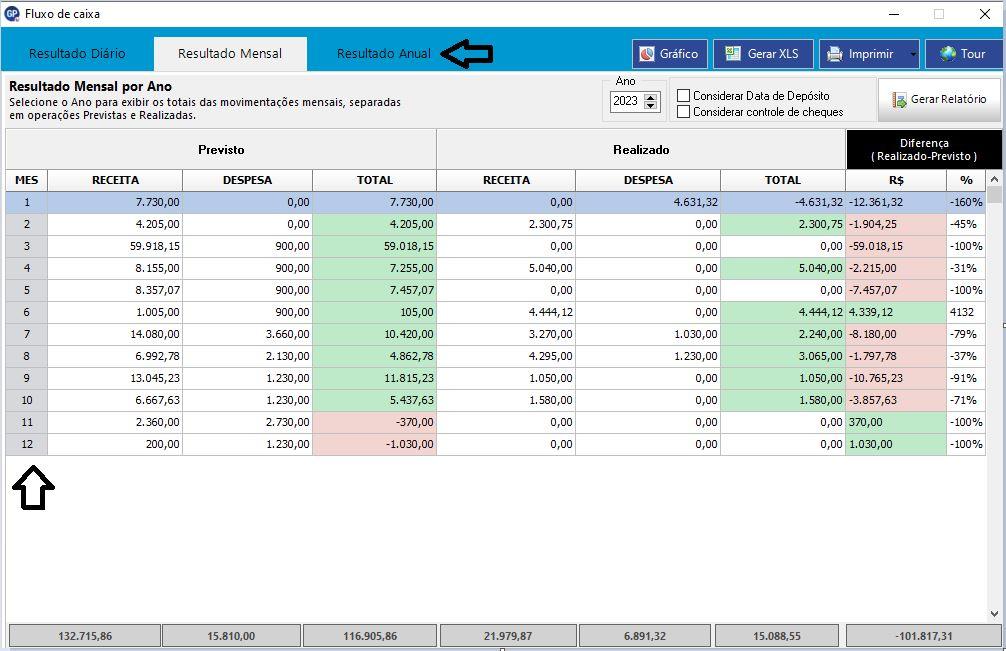Viewport: 1006px width, 651px height.
Task: Click the Previsto DESPESA column header
Action: click(248, 180)
